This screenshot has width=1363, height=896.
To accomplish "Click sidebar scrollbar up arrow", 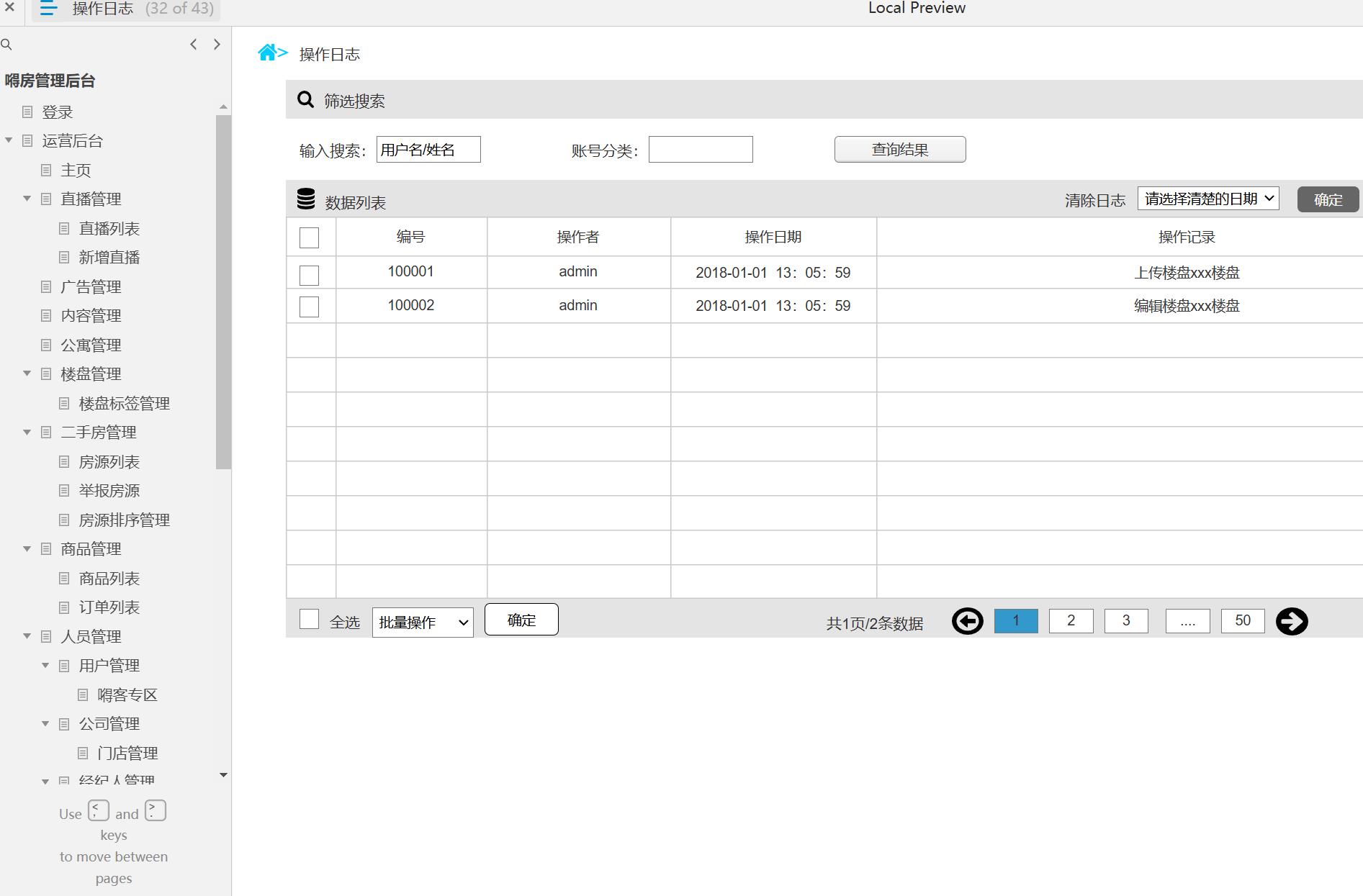I will click(223, 107).
